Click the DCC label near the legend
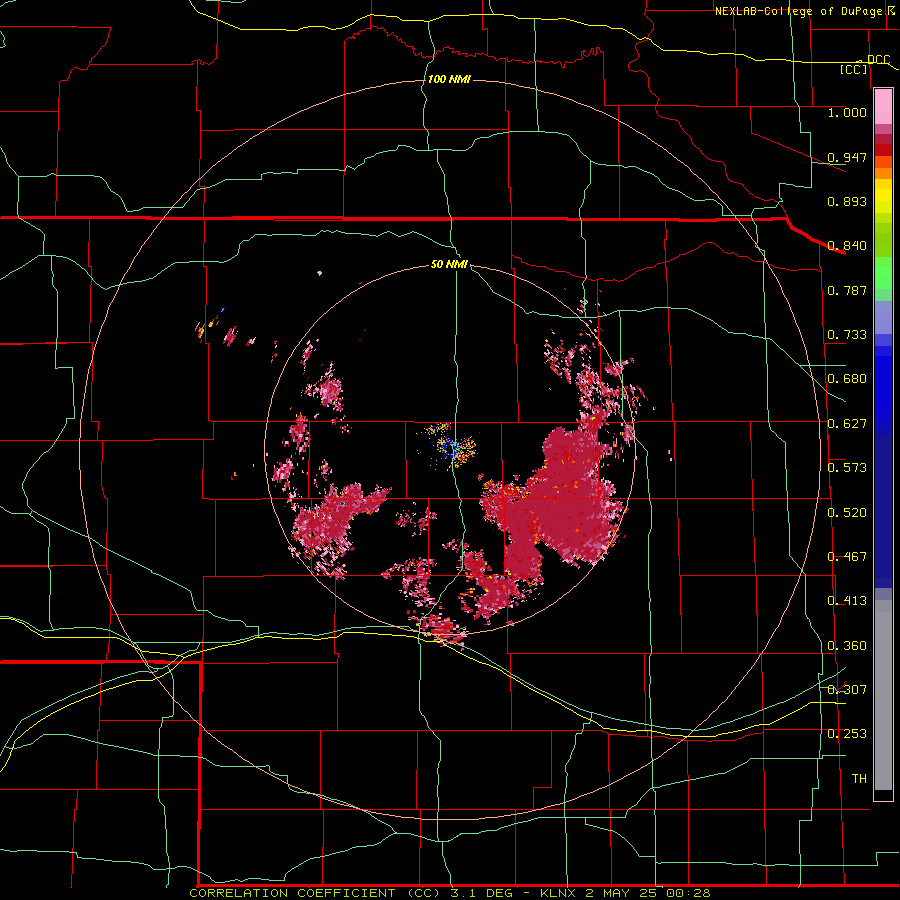900x900 pixels. pos(878,60)
